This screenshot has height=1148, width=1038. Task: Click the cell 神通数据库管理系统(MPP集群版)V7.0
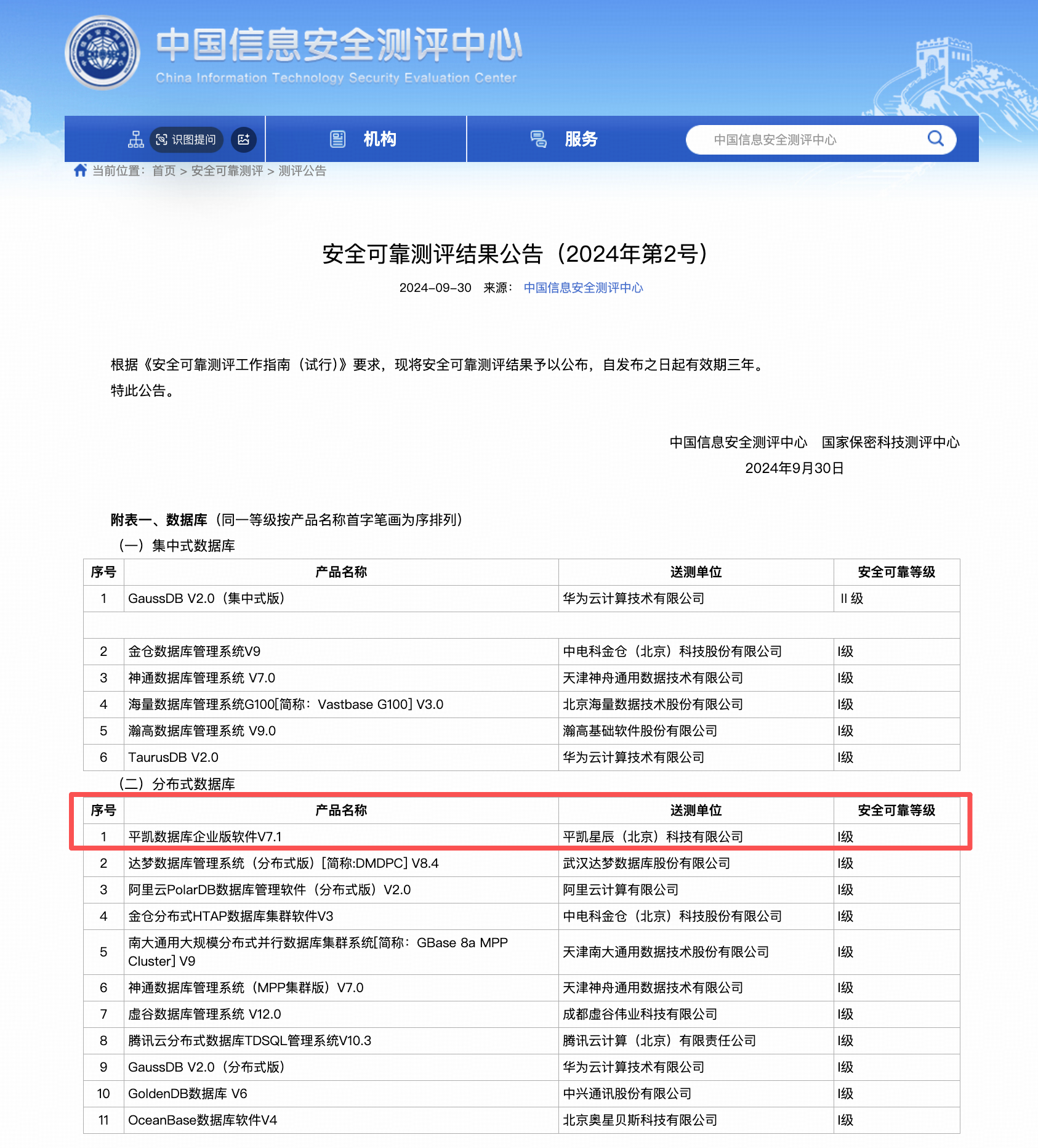click(x=341, y=988)
